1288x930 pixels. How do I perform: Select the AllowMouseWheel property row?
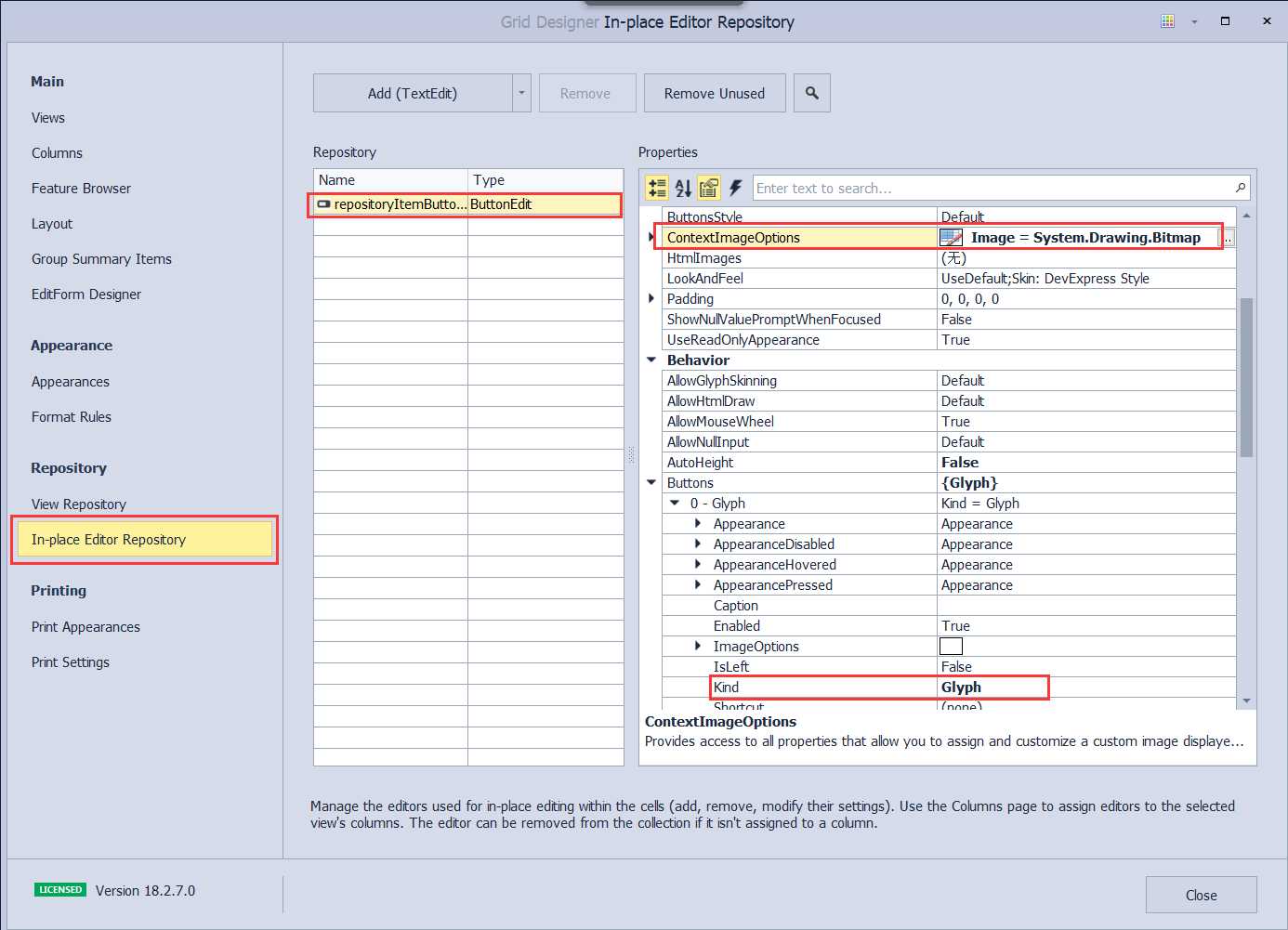[x=949, y=422]
